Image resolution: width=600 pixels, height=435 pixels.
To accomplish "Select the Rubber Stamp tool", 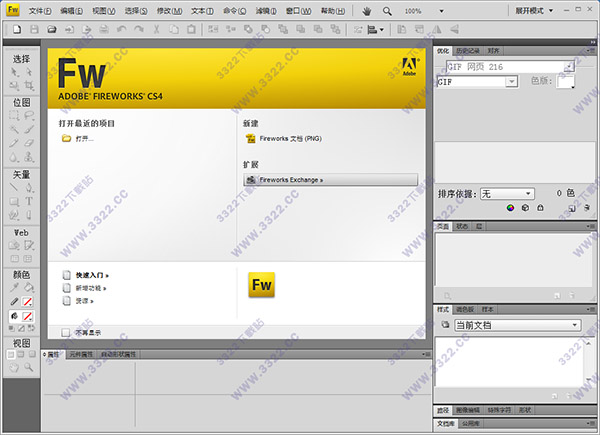I will [29, 157].
